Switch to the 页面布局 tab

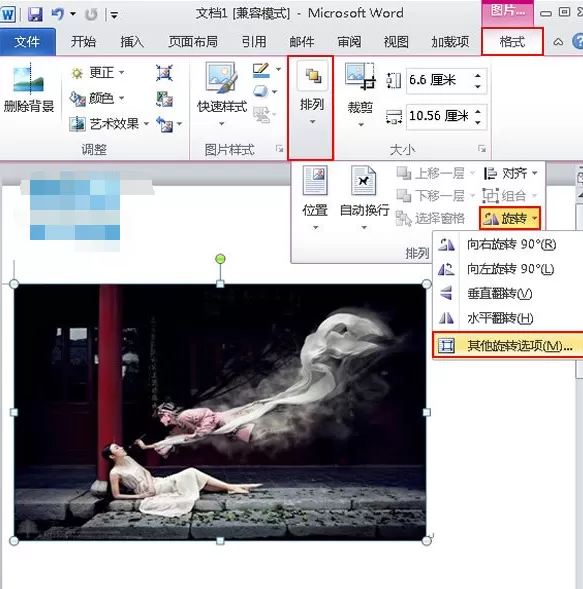click(x=193, y=42)
